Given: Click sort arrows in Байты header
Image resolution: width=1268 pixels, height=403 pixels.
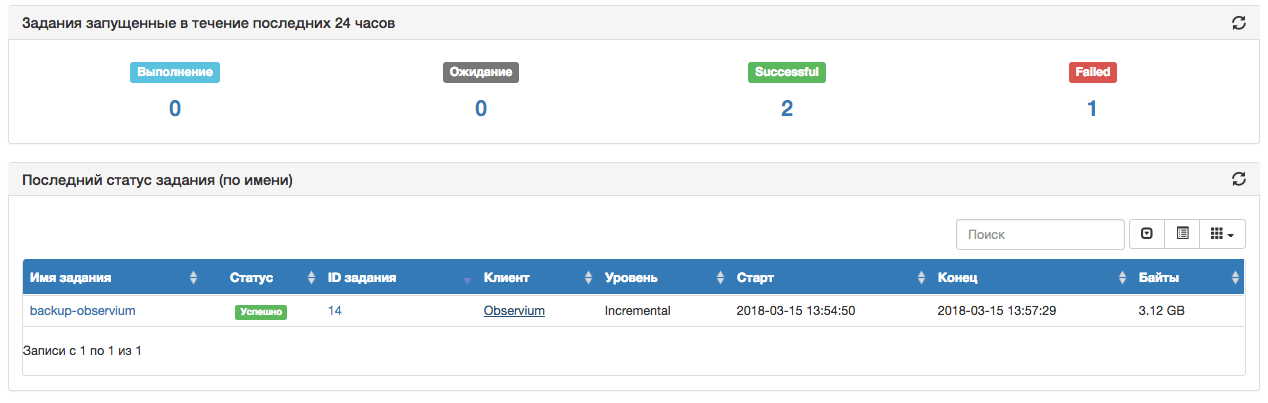Looking at the screenshot, I should pyautogui.click(x=1236, y=278).
